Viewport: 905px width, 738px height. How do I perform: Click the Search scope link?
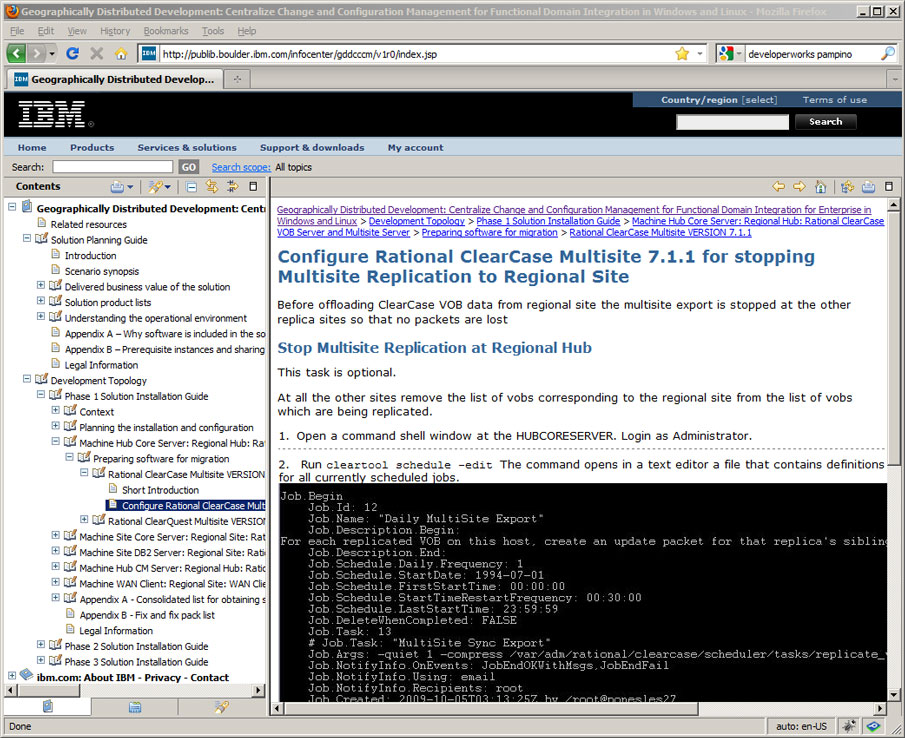[x=240, y=167]
